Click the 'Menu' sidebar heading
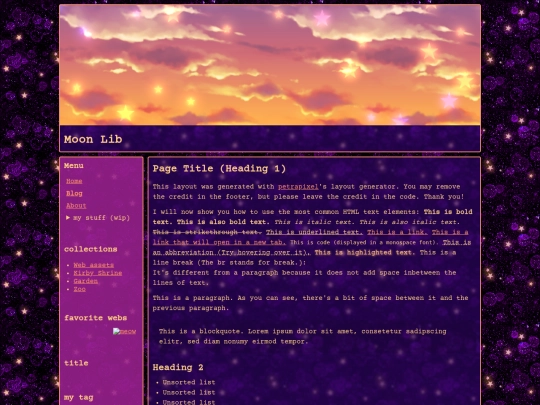The width and height of the screenshot is (540, 405). pos(74,166)
